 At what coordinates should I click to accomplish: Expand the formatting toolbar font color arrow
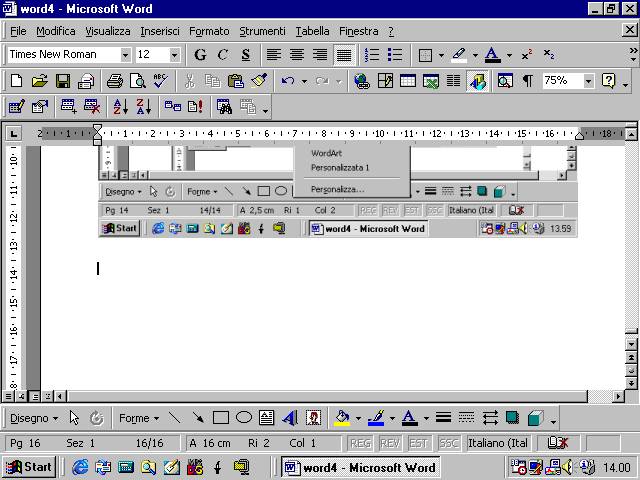509,55
